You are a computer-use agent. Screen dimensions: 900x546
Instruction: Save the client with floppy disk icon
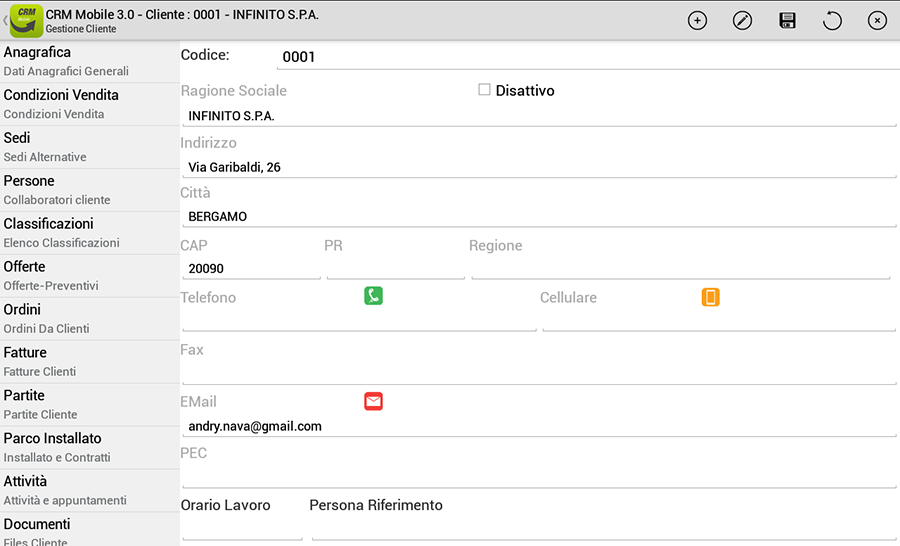[x=788, y=21]
